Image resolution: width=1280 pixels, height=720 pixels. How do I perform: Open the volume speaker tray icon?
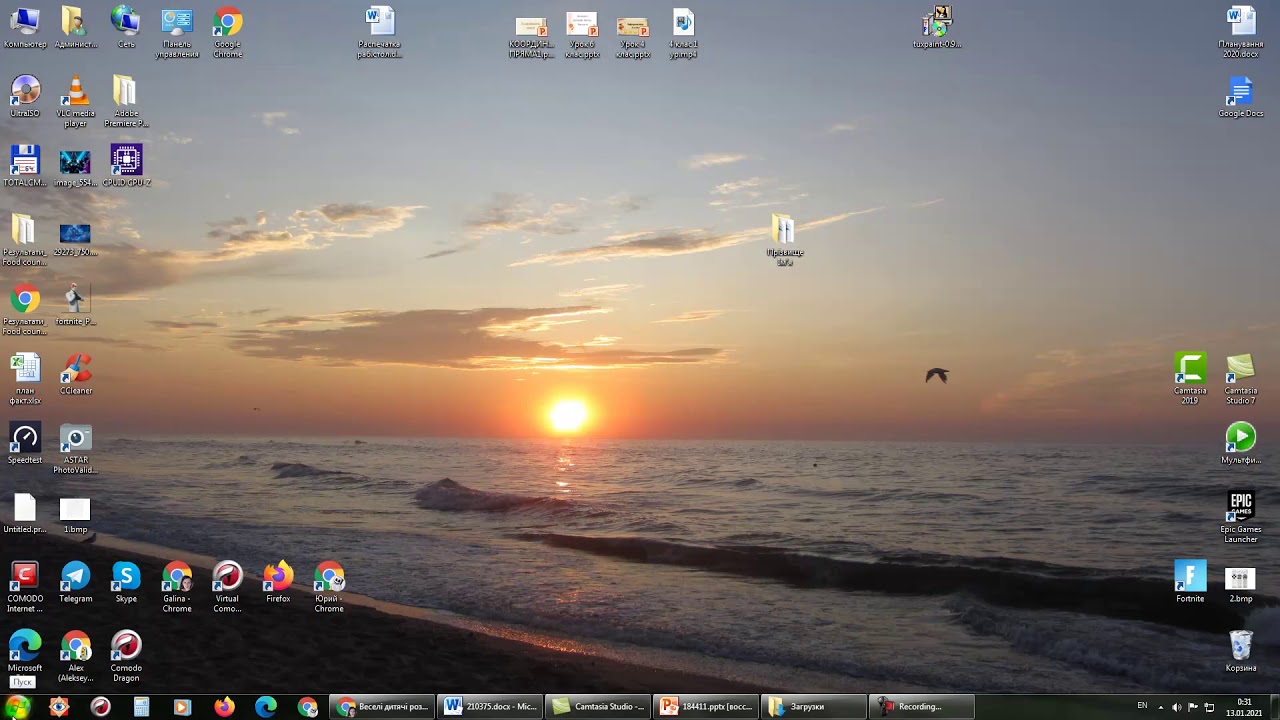click(1177, 707)
